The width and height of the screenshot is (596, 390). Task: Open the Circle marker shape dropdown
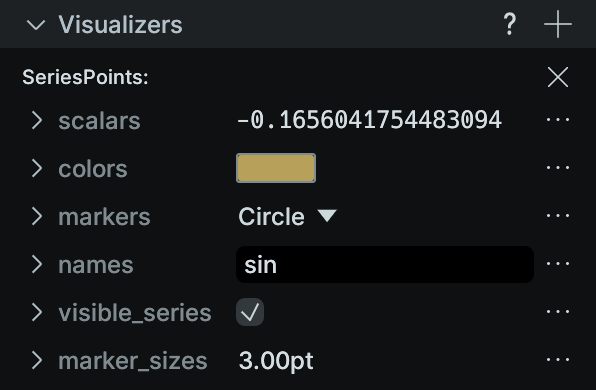287,216
